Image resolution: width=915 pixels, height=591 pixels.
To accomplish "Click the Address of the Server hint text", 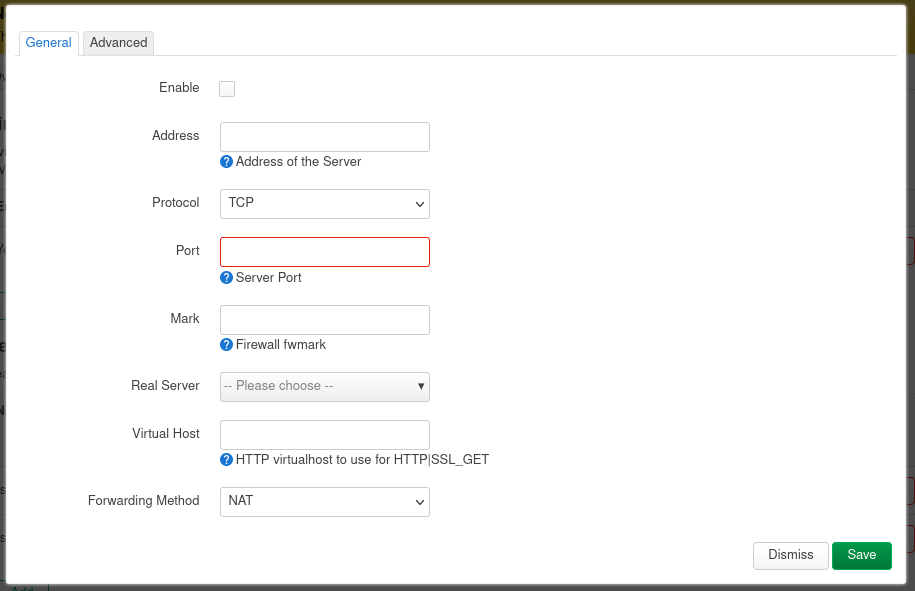I will point(298,162).
